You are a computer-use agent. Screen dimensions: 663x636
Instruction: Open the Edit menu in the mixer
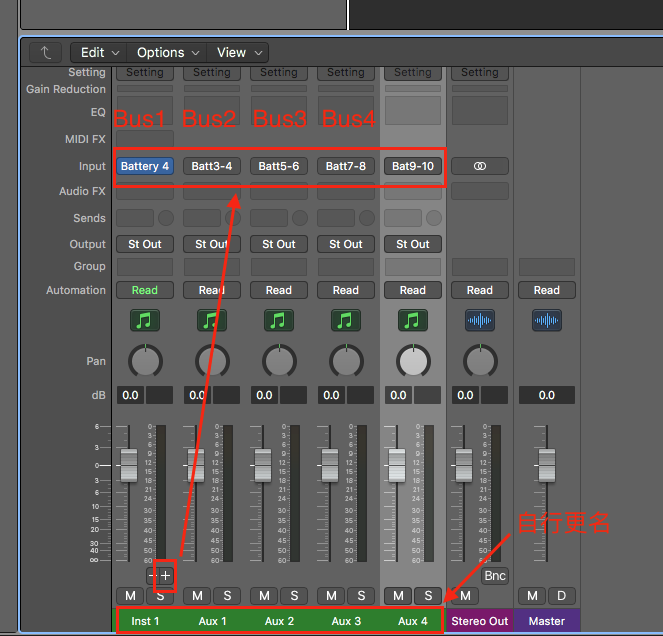(99, 53)
